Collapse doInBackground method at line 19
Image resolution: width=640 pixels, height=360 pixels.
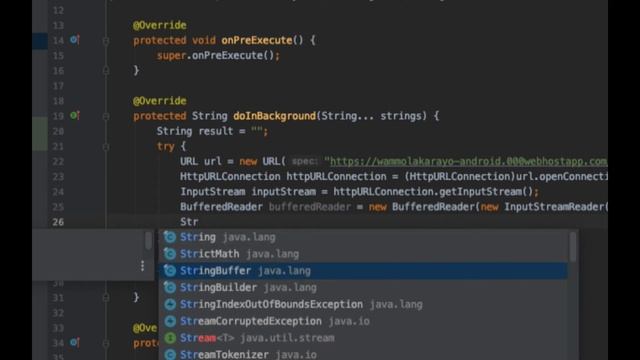pyautogui.click(x=106, y=116)
